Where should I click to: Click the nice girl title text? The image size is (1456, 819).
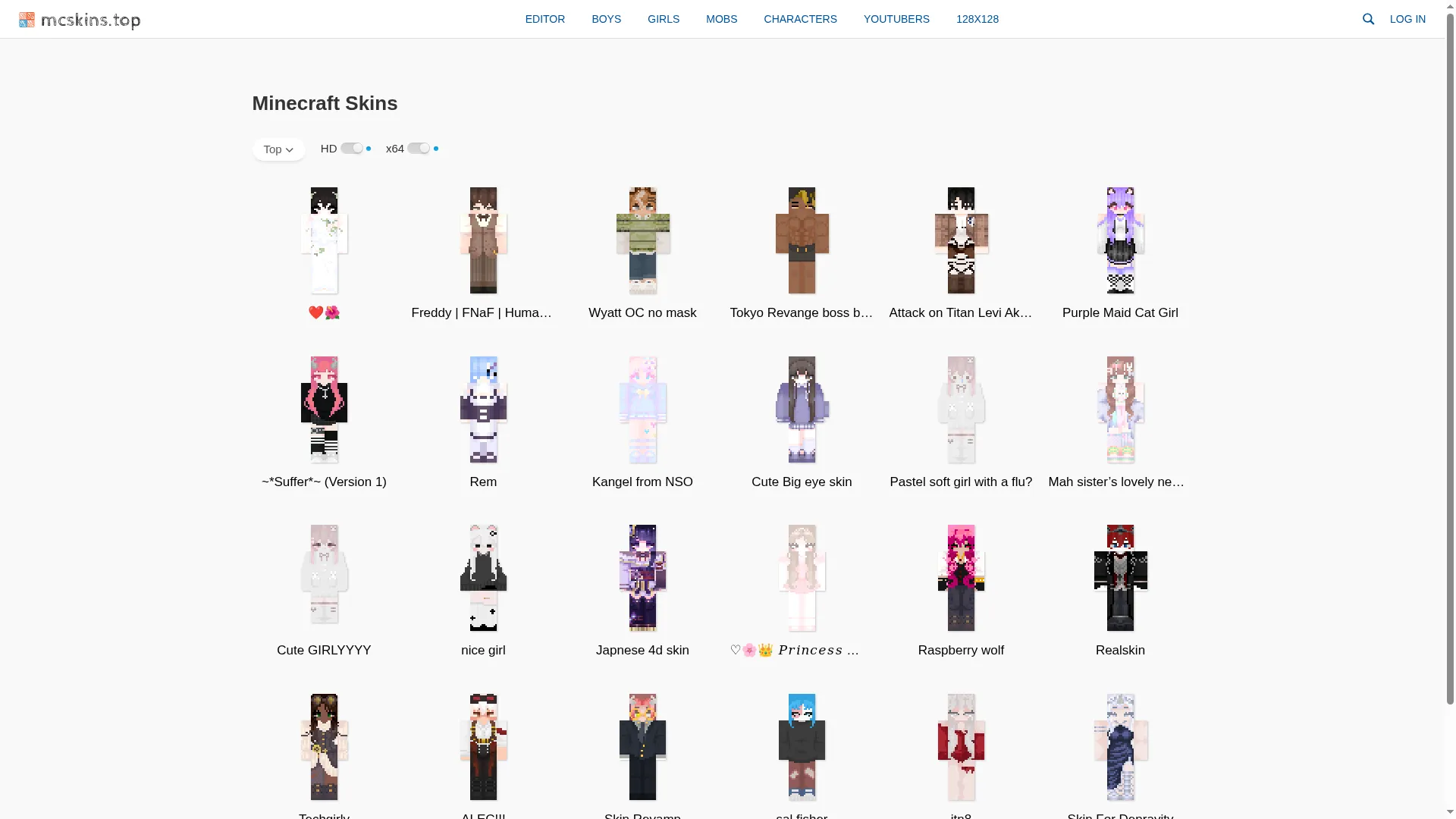(483, 650)
